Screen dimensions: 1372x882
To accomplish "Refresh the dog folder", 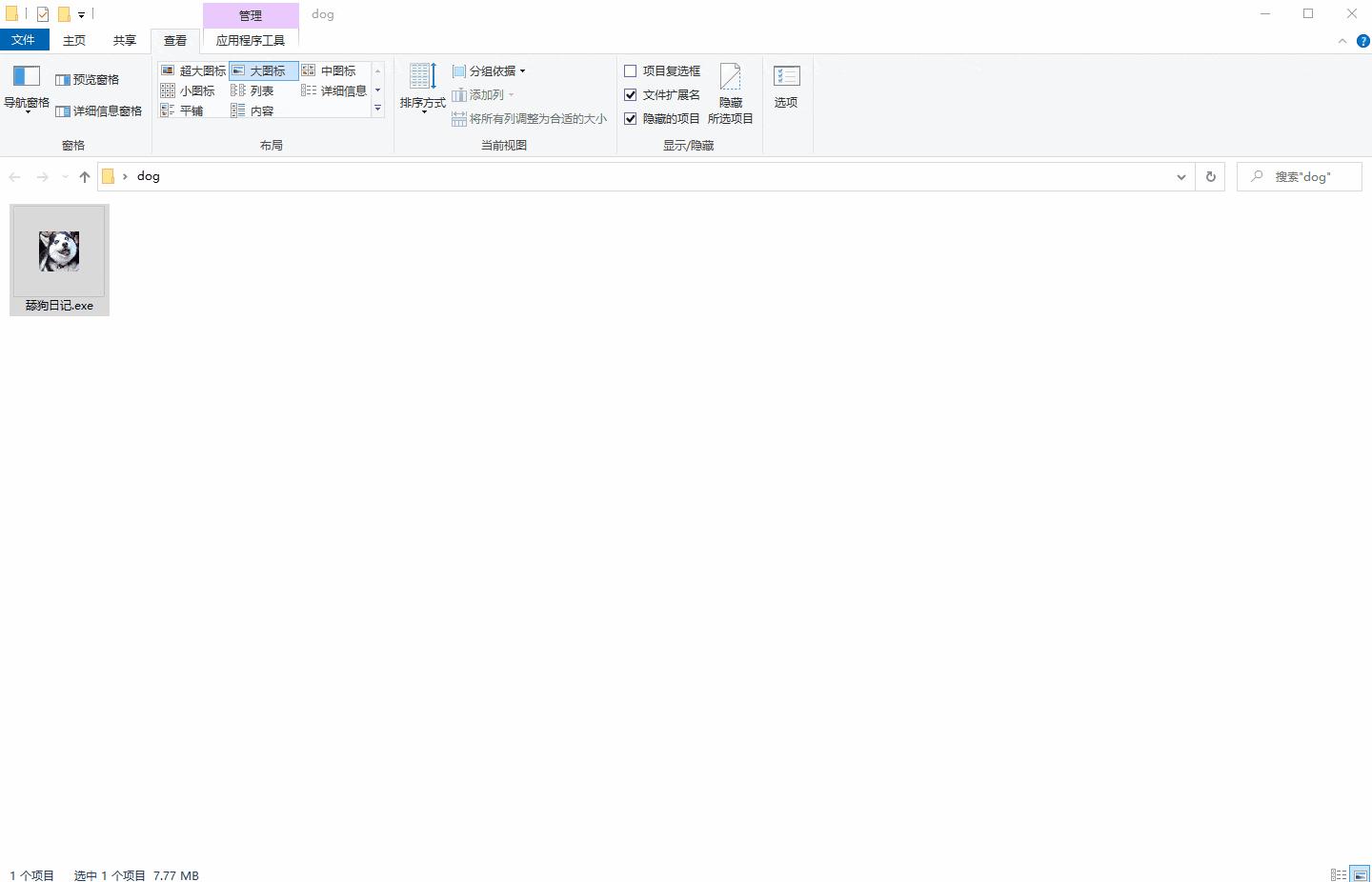I will coord(1211,177).
